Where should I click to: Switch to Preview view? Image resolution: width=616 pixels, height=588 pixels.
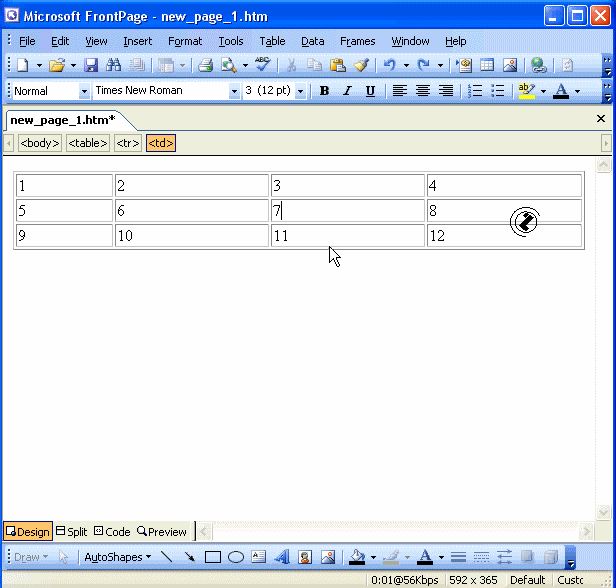coord(161,531)
